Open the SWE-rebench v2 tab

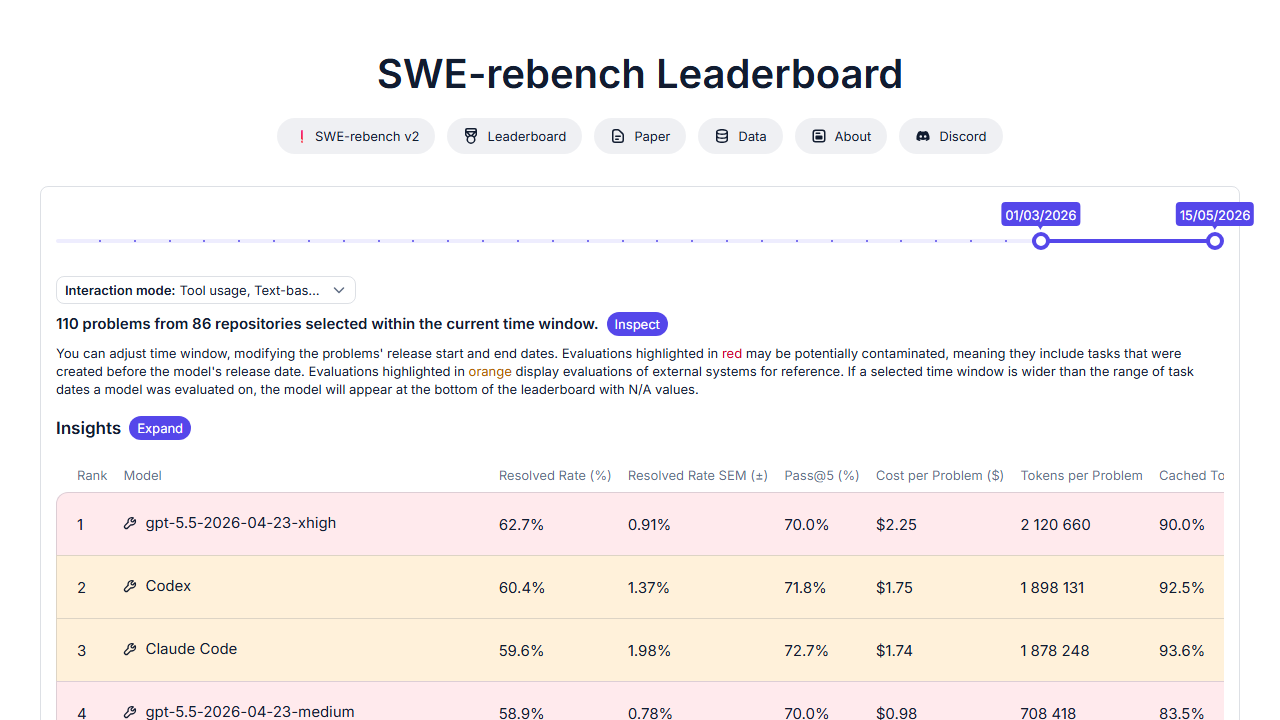[x=356, y=136]
